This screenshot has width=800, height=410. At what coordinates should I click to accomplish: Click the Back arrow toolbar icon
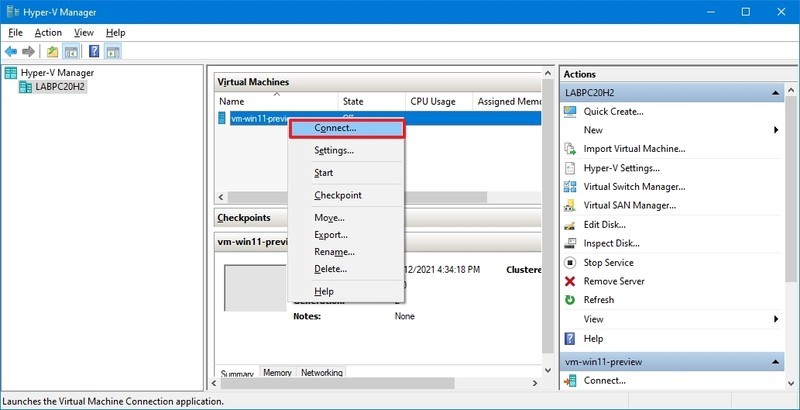click(x=11, y=51)
